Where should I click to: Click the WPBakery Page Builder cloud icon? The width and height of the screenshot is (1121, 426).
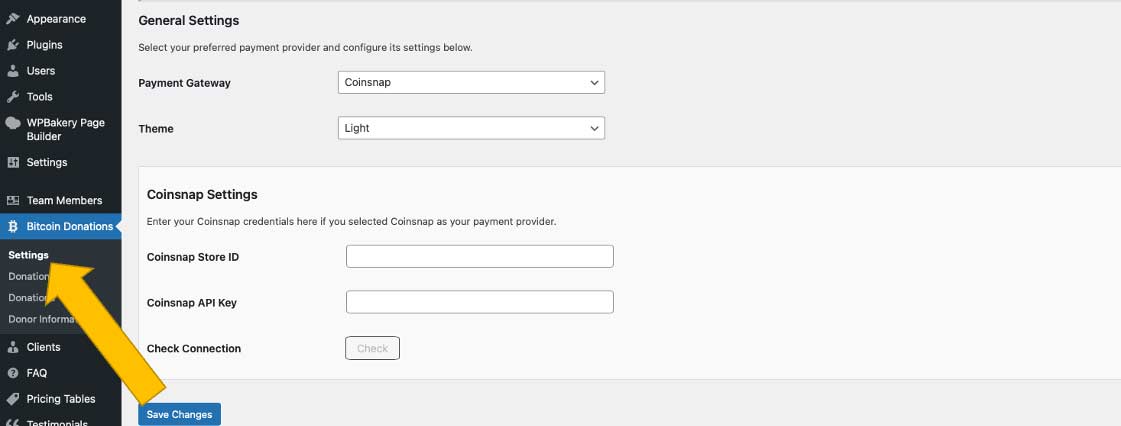(13, 122)
